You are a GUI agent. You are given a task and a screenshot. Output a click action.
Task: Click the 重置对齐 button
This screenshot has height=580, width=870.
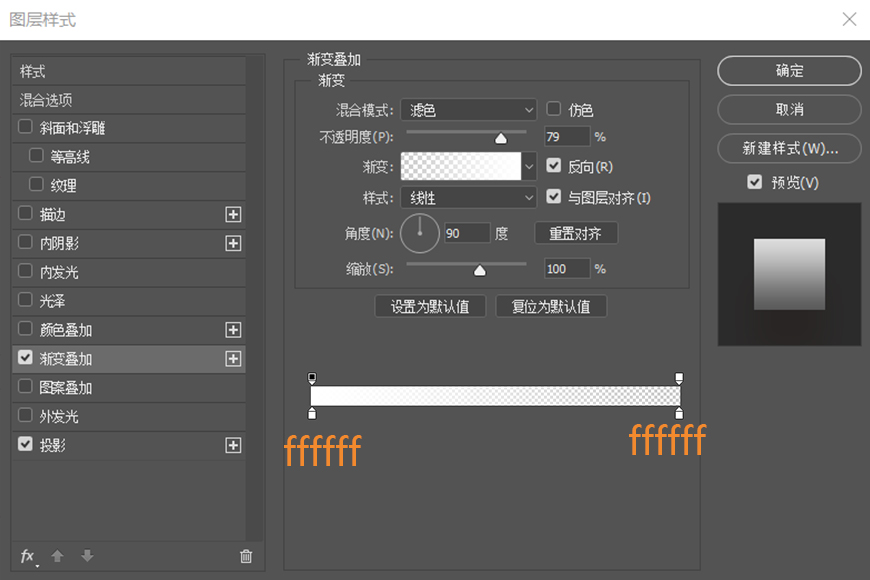pos(576,232)
